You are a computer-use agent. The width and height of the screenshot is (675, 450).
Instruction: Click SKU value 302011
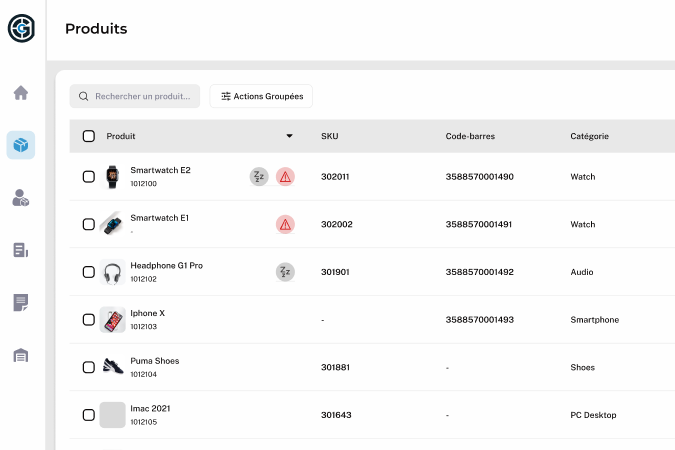pos(335,177)
